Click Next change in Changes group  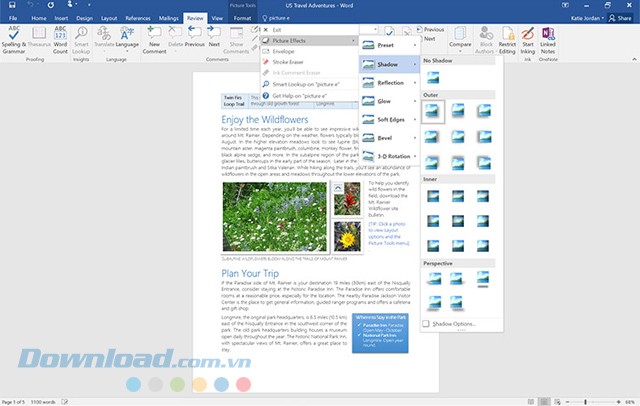pyautogui.click(x=426, y=39)
